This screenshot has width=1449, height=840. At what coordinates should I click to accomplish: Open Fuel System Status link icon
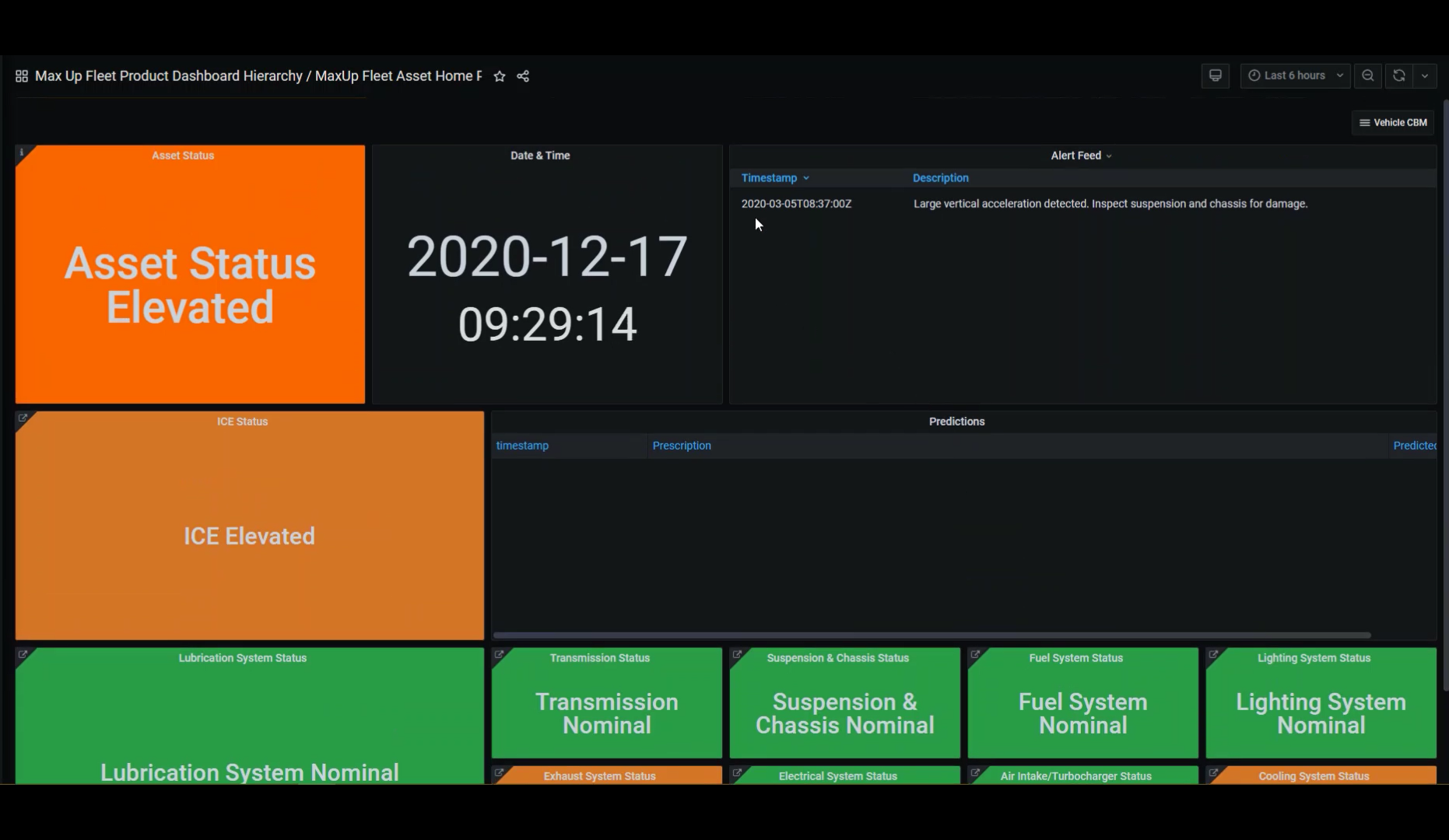[975, 655]
